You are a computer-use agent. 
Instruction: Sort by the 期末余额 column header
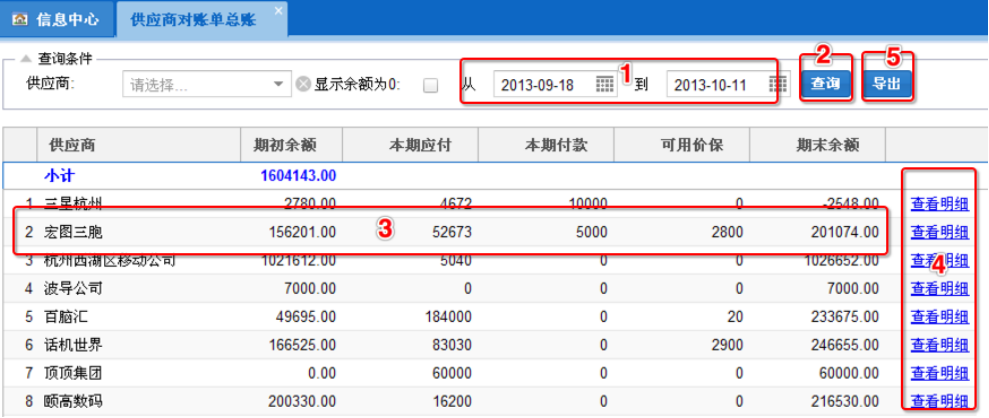[x=828, y=145]
